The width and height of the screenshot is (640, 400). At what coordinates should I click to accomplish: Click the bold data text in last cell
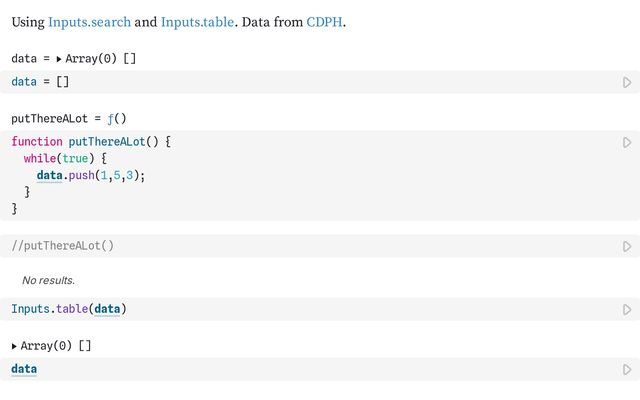coord(24,369)
